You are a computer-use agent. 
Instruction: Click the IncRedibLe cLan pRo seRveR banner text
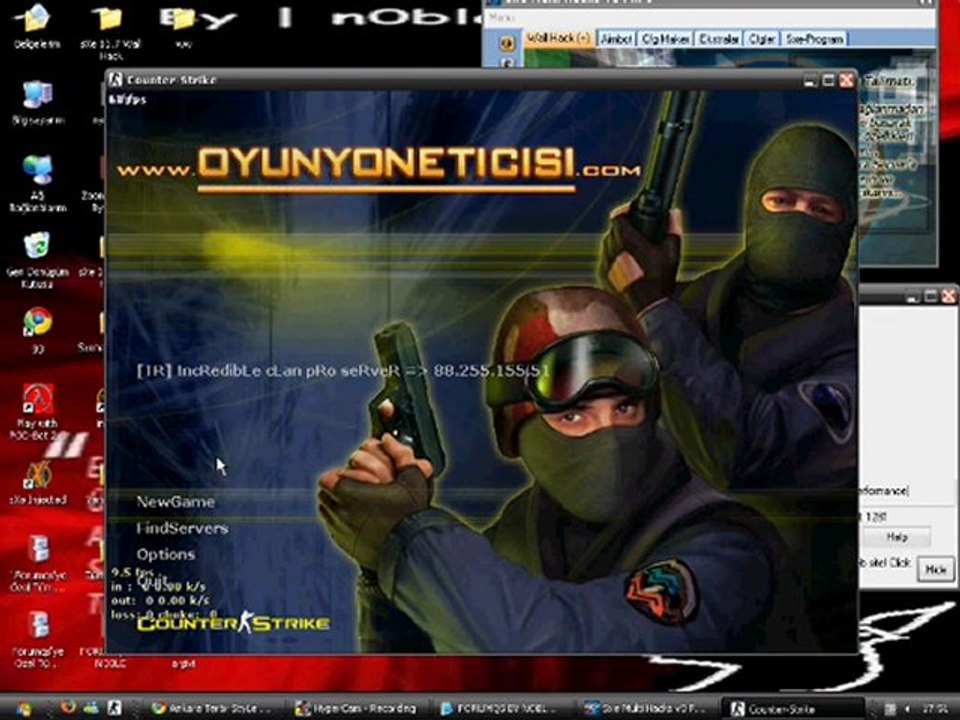pyautogui.click(x=343, y=371)
